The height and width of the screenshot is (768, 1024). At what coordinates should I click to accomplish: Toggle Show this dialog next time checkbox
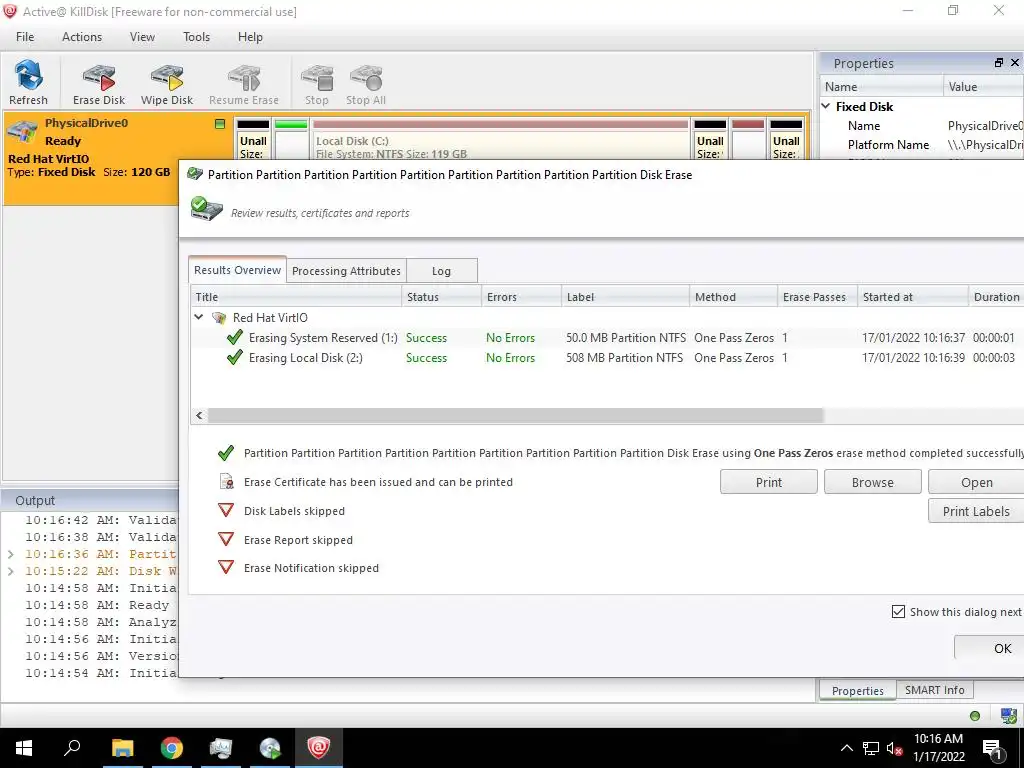pyautogui.click(x=899, y=612)
